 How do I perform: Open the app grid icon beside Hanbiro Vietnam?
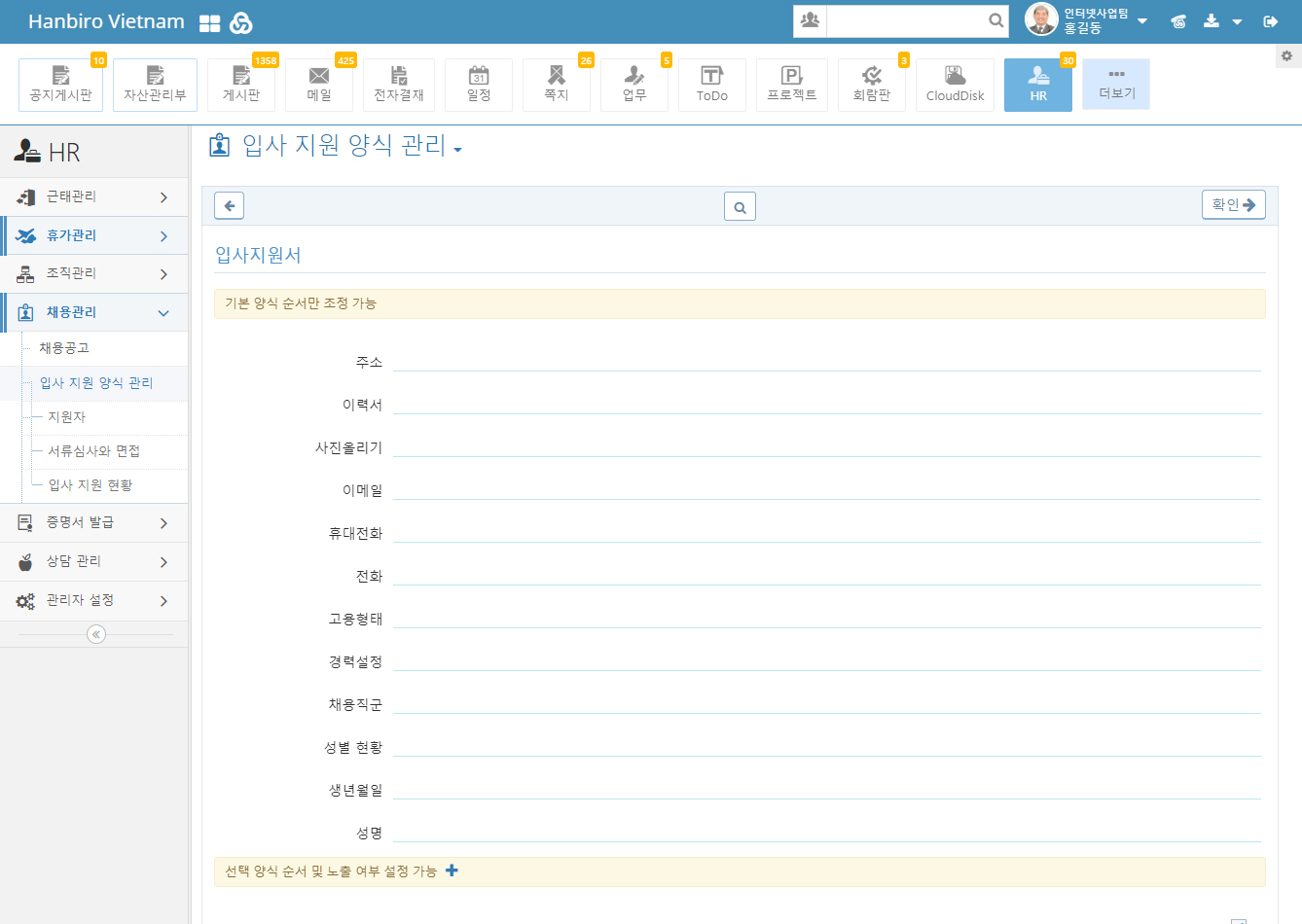(209, 23)
